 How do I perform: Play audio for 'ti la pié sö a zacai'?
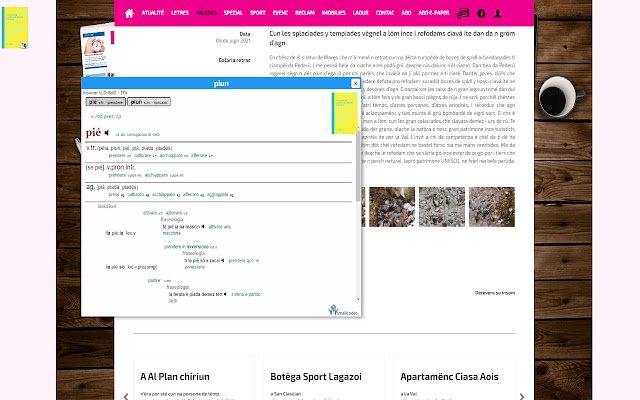[223, 260]
